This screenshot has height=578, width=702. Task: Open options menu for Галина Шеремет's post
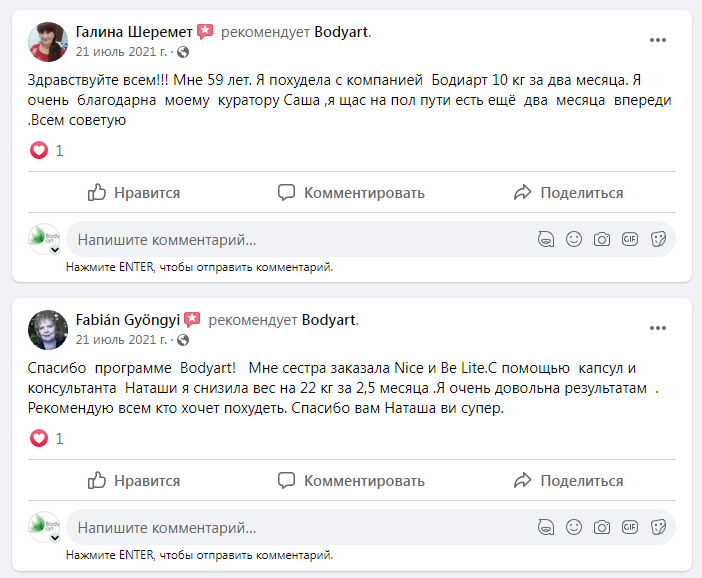click(x=658, y=40)
